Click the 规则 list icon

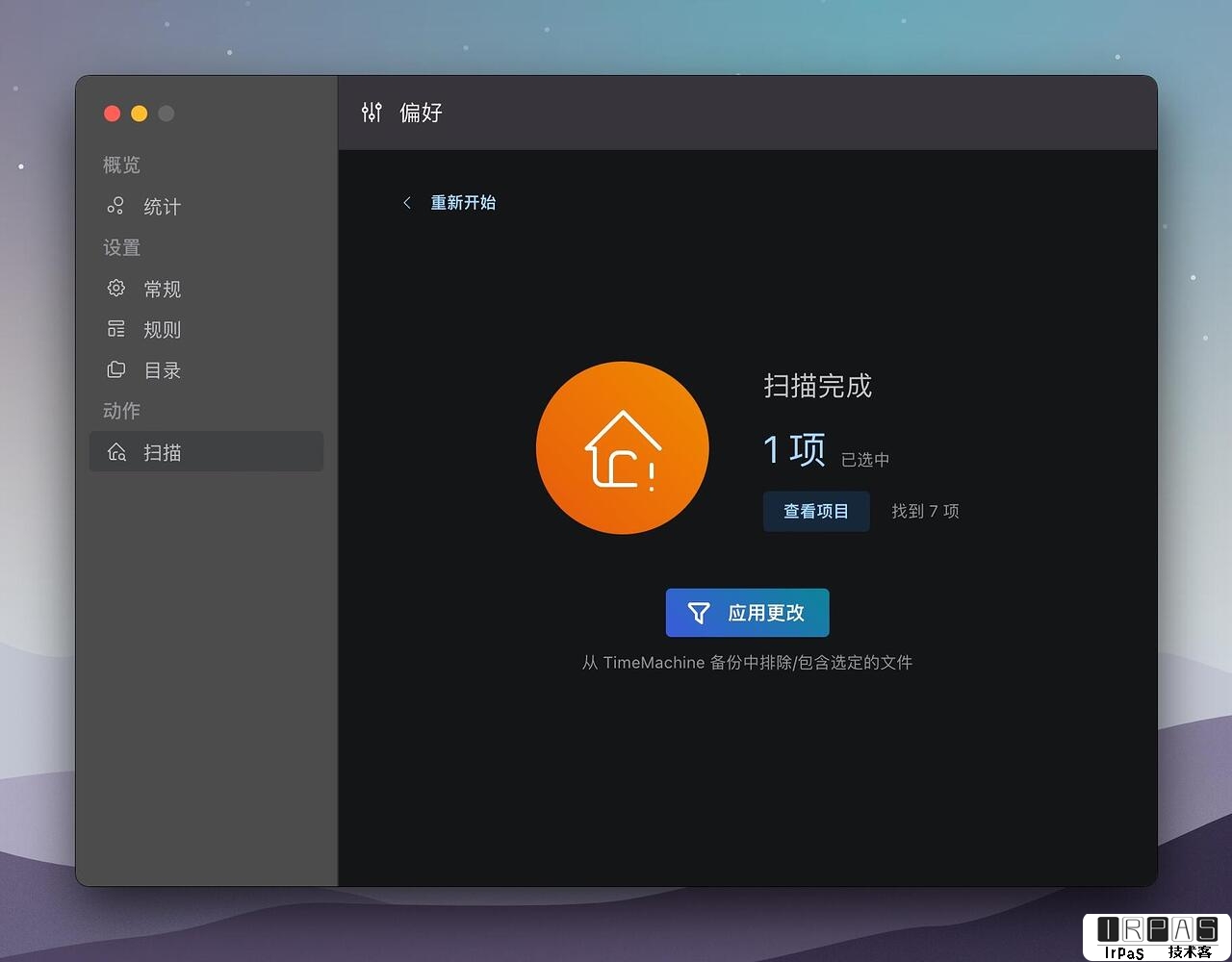115,329
